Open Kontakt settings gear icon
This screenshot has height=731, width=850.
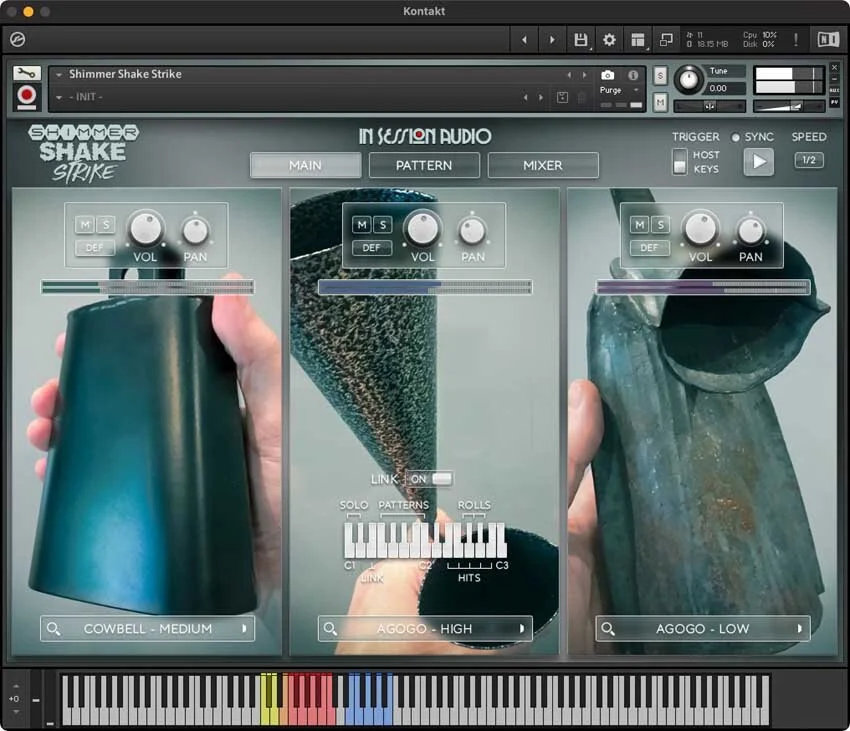pos(609,40)
